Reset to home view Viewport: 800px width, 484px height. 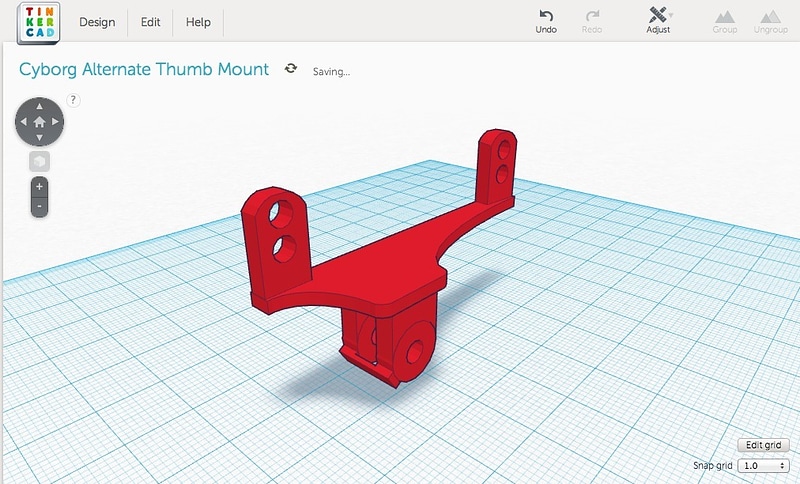[39, 122]
